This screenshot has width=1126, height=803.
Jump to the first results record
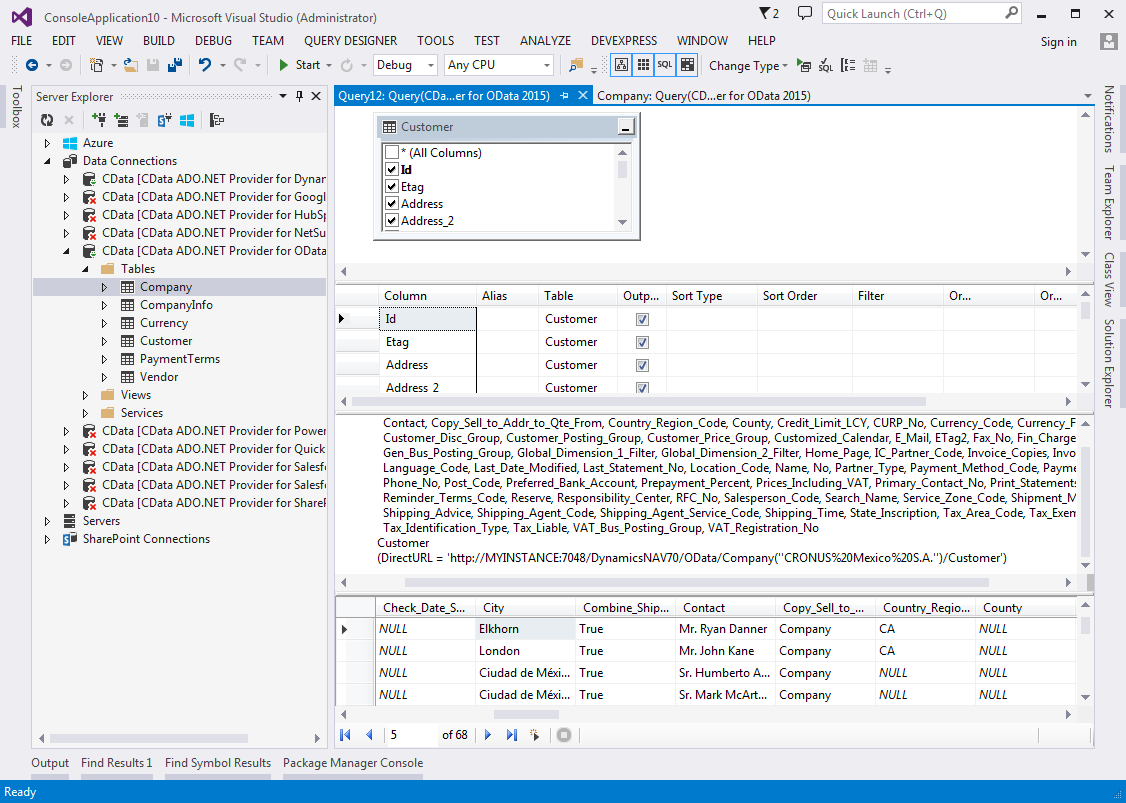coord(346,735)
